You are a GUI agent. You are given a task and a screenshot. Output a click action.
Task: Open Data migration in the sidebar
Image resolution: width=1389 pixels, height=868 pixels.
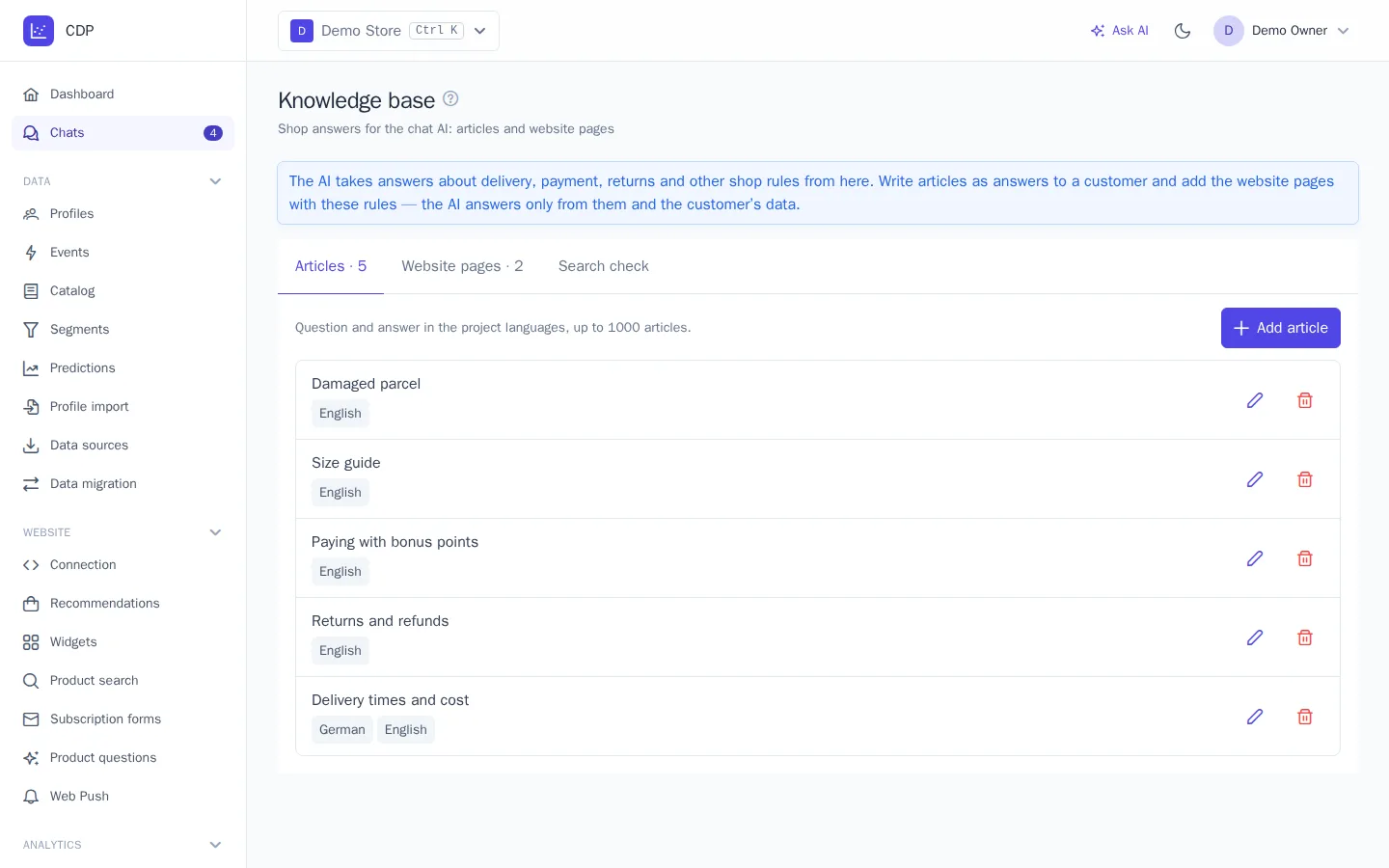click(123, 484)
